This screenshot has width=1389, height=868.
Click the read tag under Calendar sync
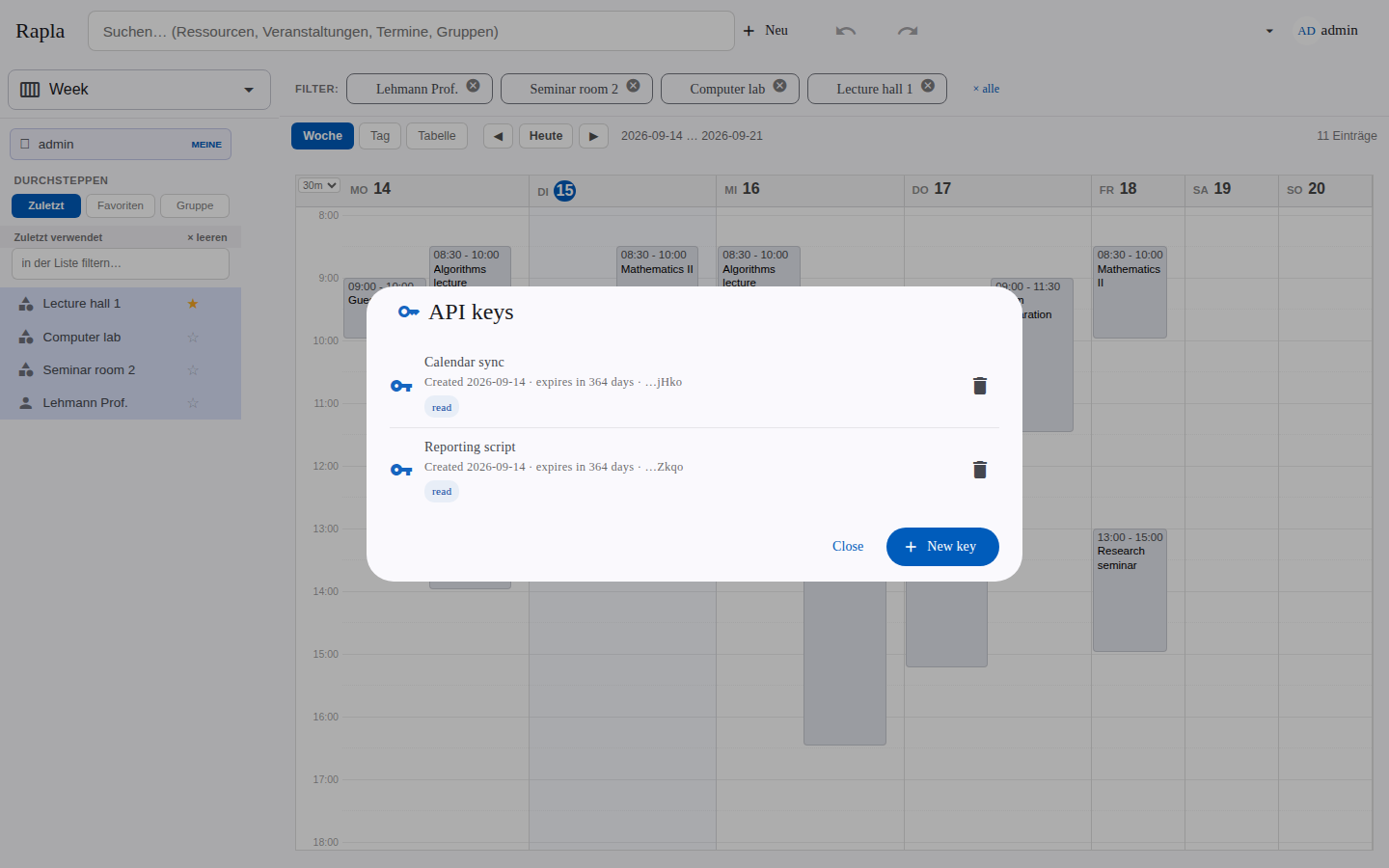point(442,408)
